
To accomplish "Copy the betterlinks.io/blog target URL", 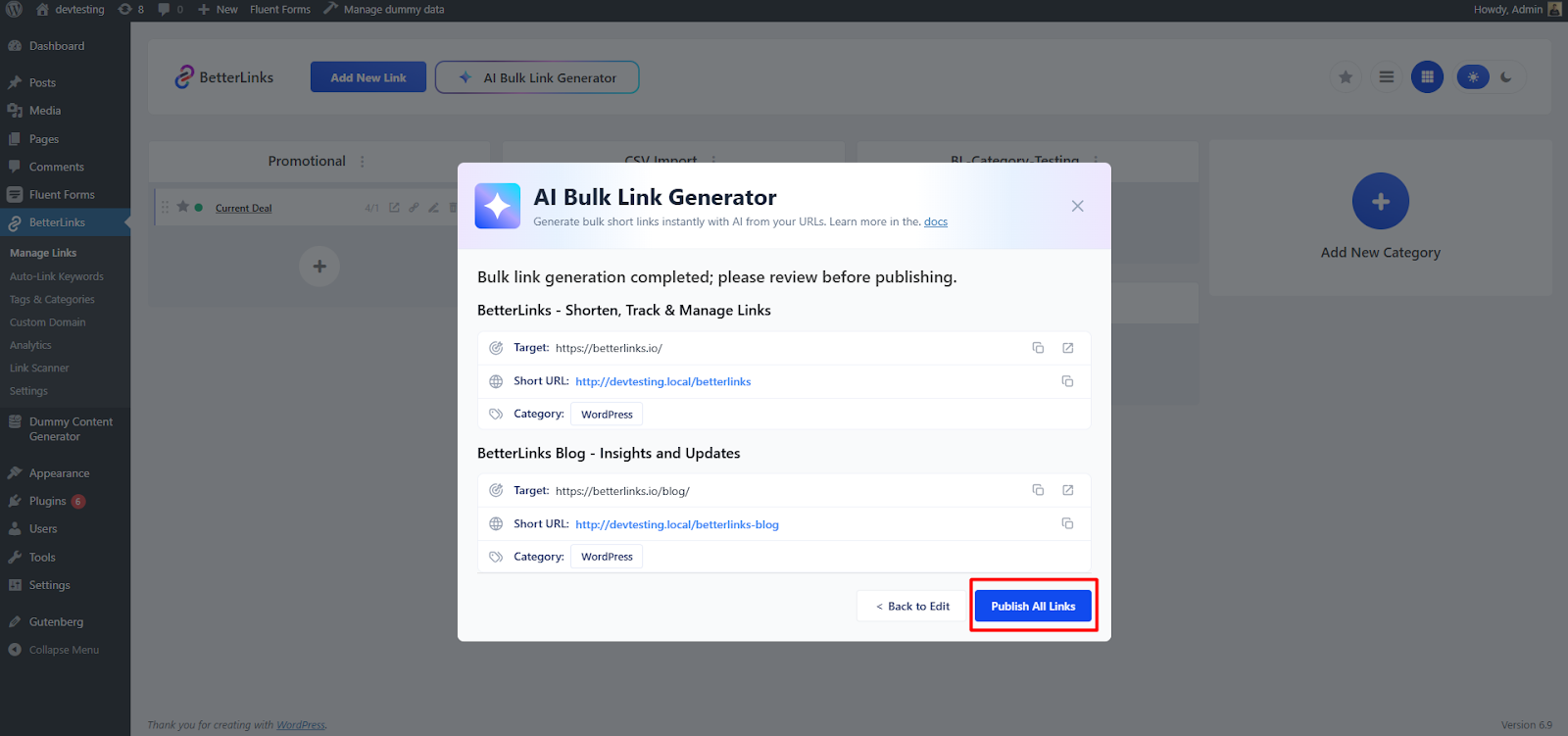I will [x=1038, y=490].
